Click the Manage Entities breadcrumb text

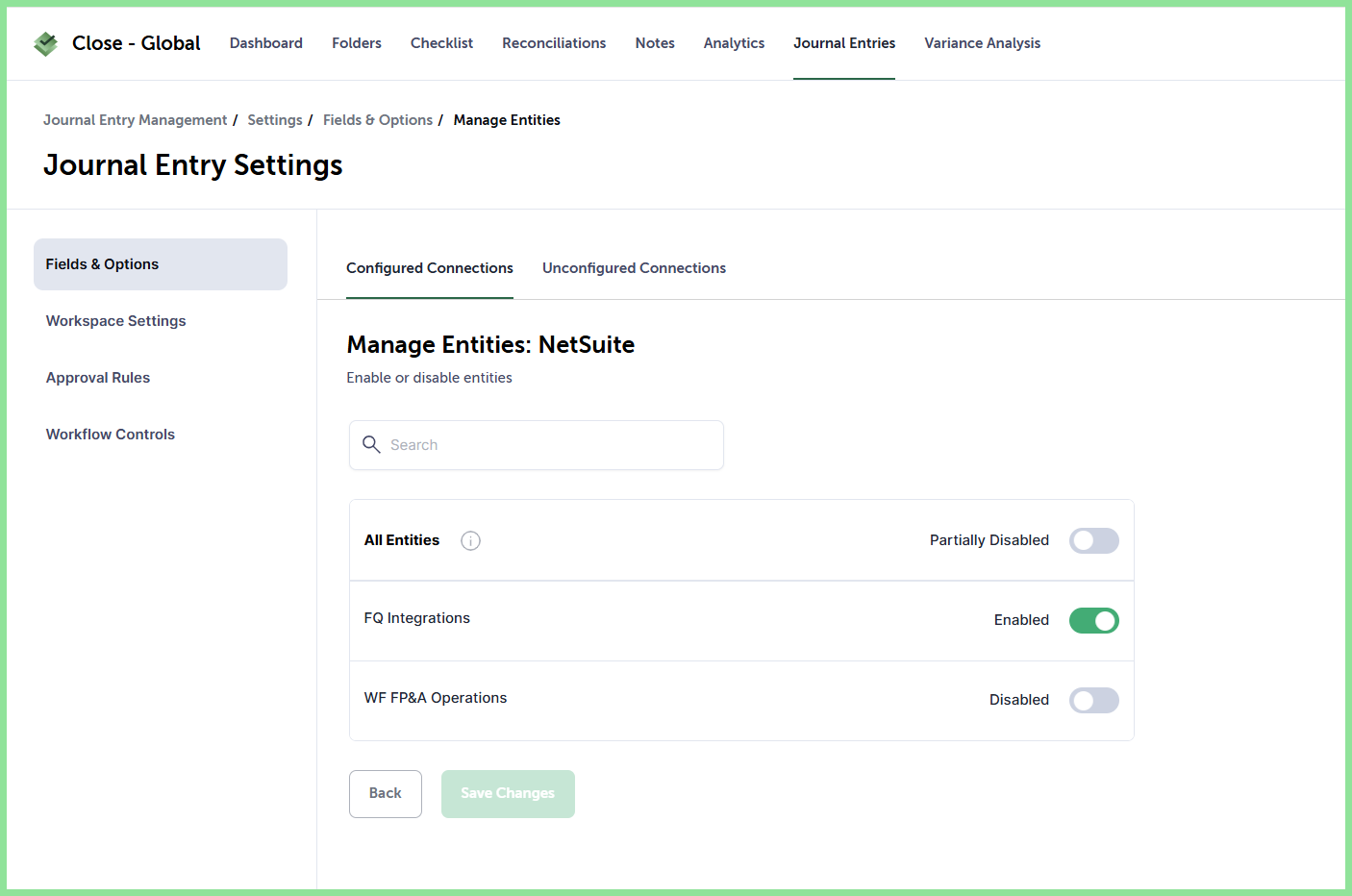[507, 120]
